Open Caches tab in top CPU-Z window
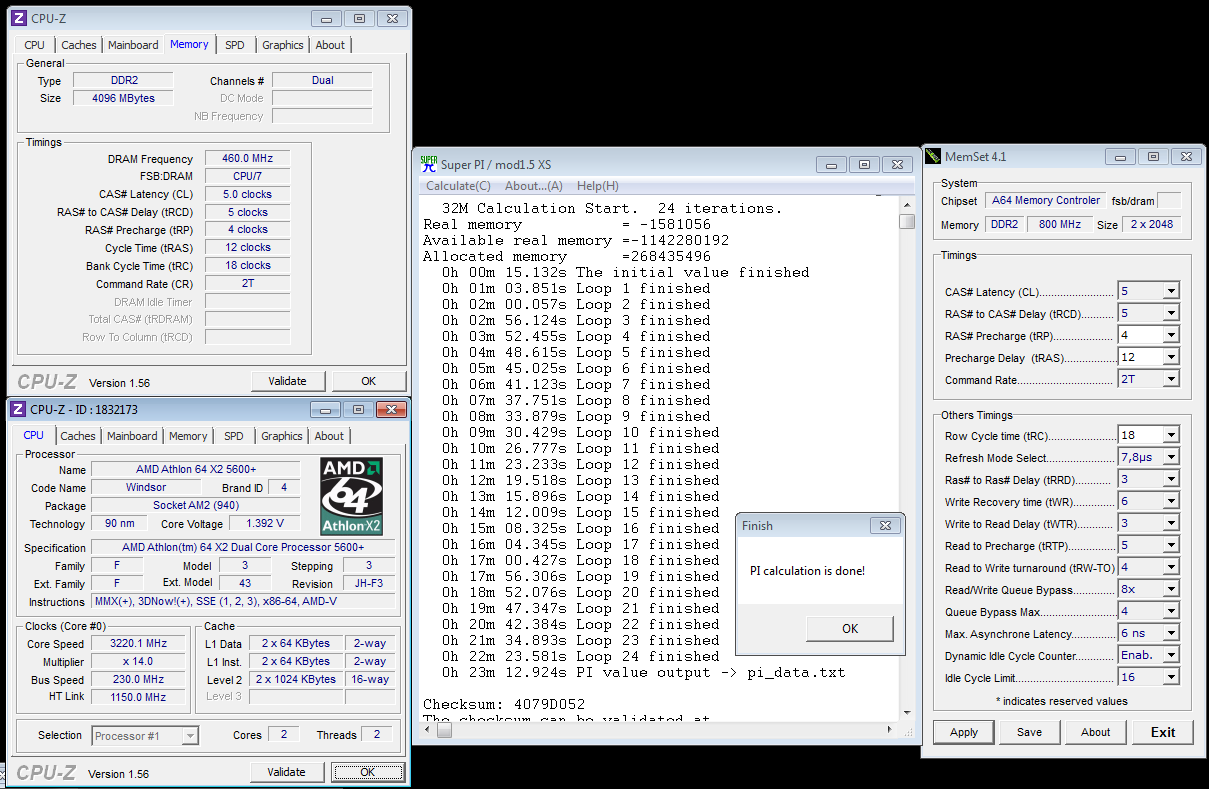The image size is (1209, 789). [x=79, y=45]
